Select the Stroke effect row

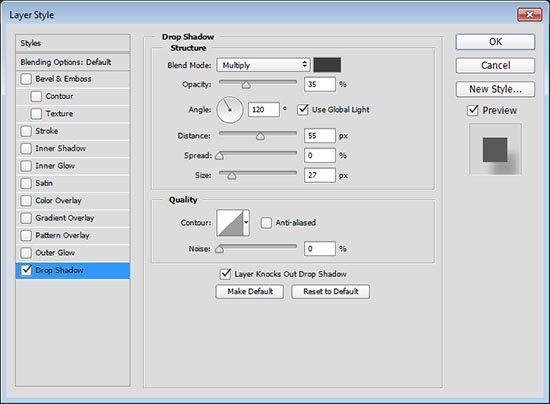[73, 131]
